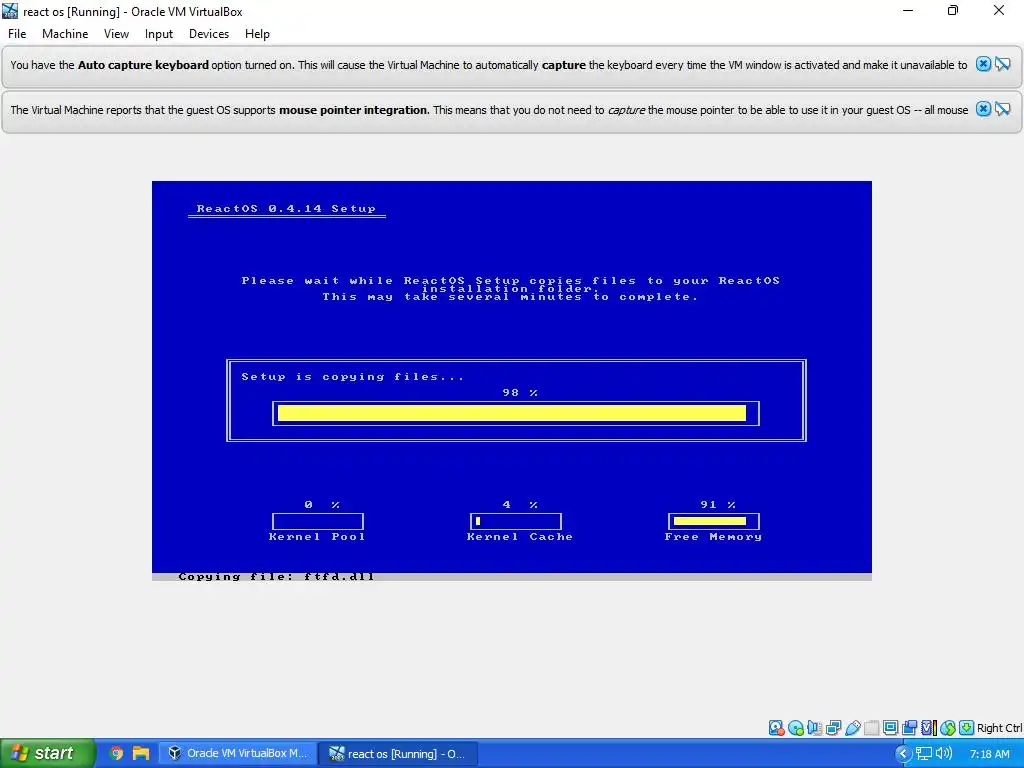Screen dimensions: 1024x768
Task: Click the Right Ctrl host key label
Action: tap(999, 728)
